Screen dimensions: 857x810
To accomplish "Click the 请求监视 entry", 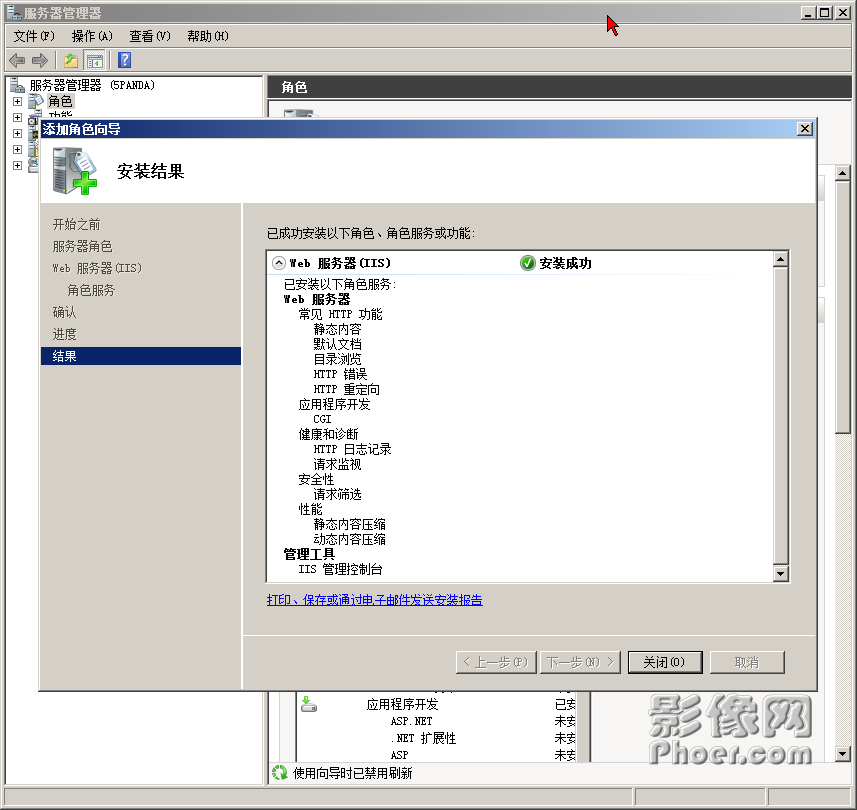I will click(337, 464).
